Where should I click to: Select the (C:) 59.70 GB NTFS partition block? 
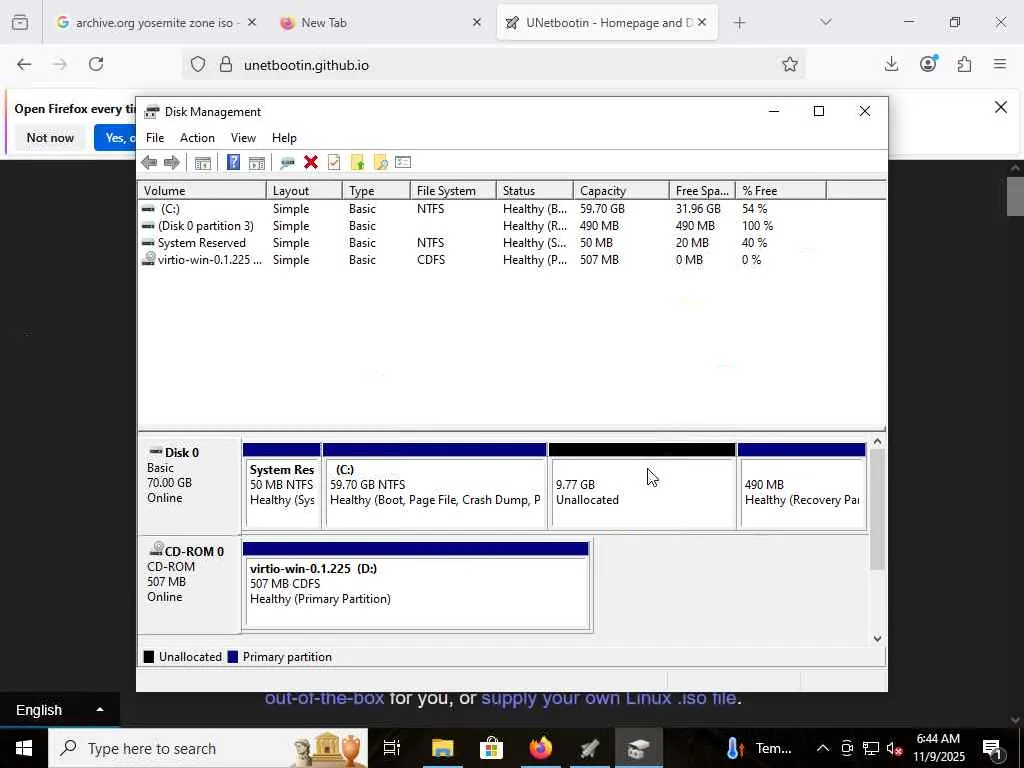point(434,486)
